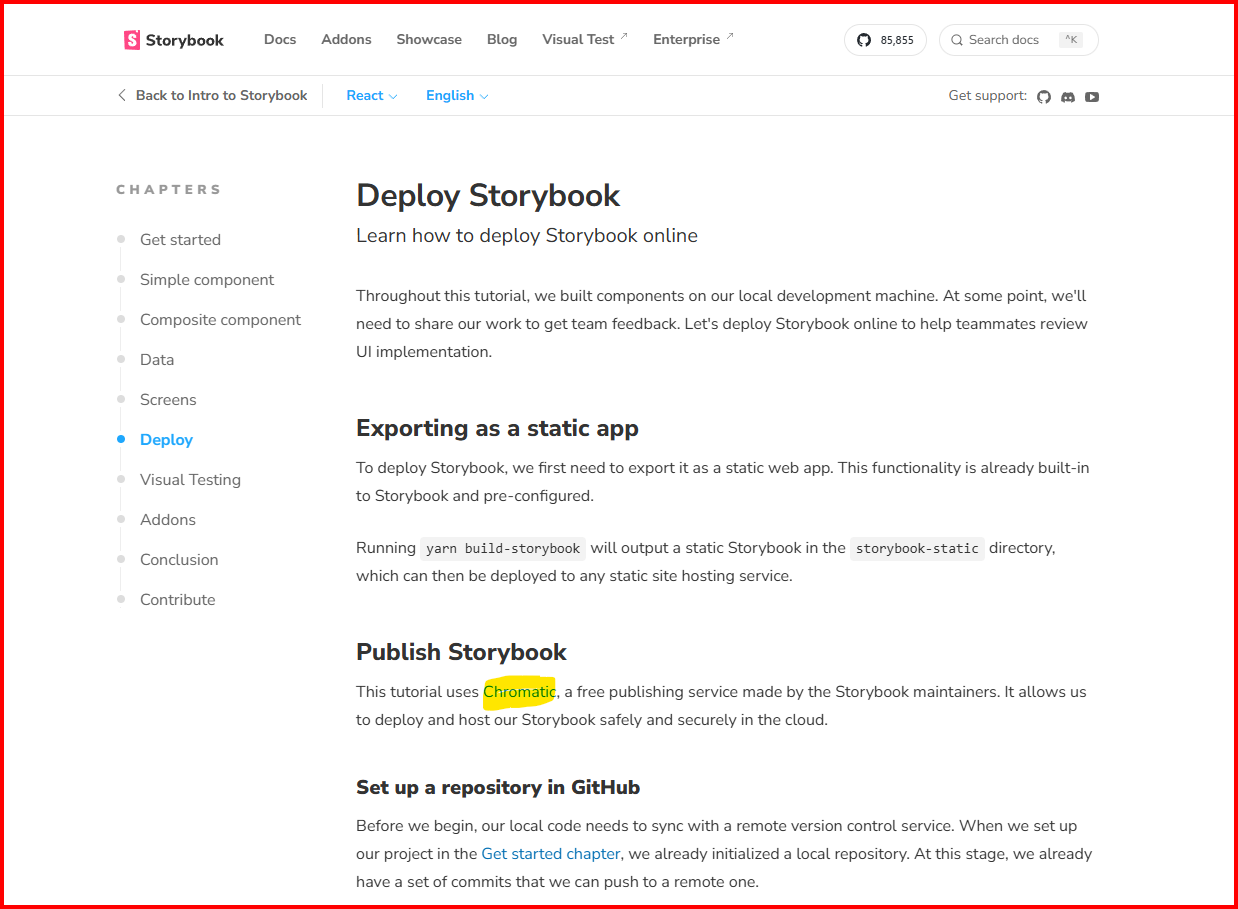This screenshot has height=909, width=1238.
Task: Click the 'Publish Storybook' heading
Action: pos(461,652)
